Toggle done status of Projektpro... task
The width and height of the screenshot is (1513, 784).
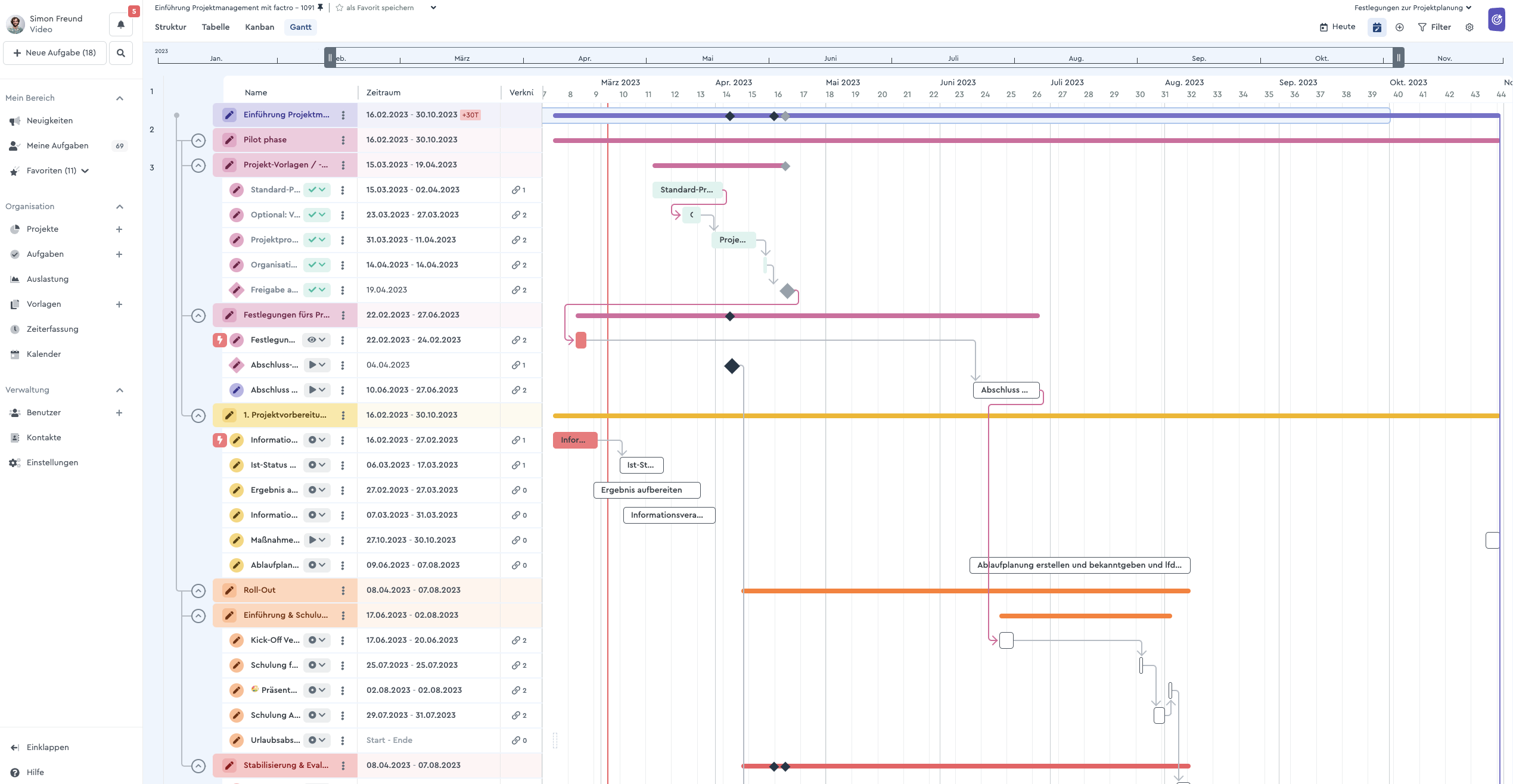tap(317, 240)
